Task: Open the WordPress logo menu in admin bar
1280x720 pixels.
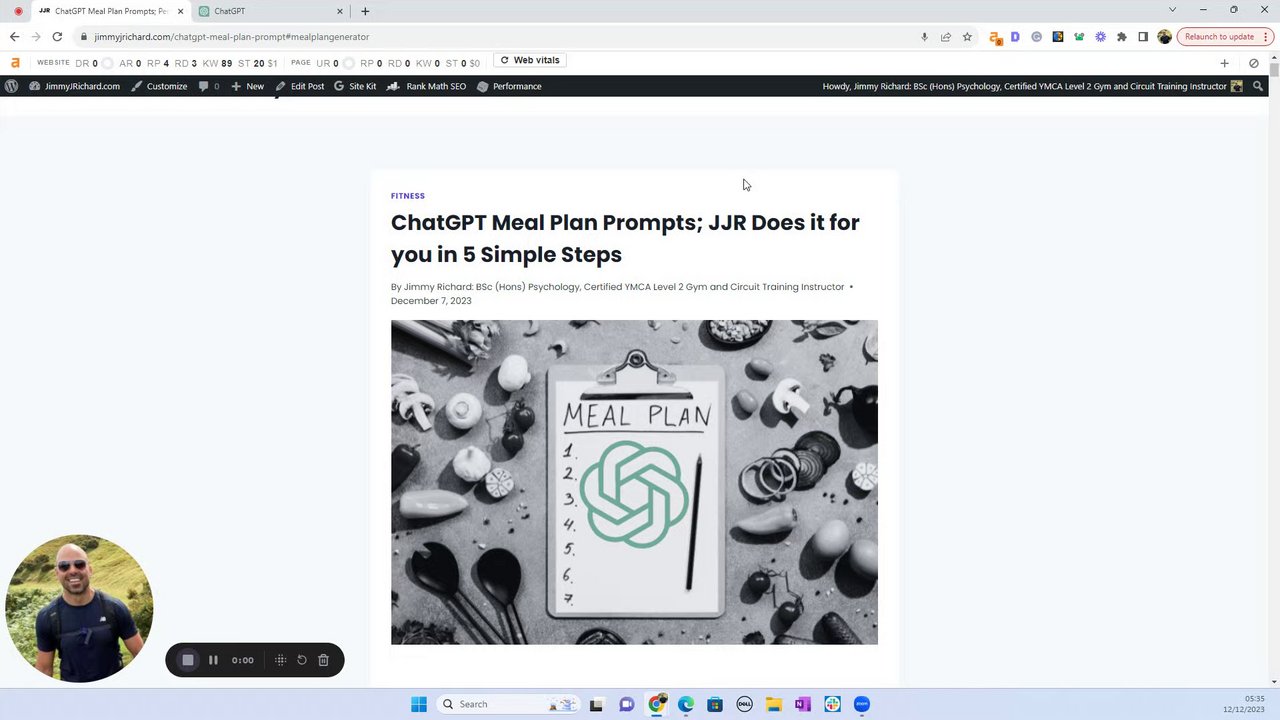Action: click(11, 86)
